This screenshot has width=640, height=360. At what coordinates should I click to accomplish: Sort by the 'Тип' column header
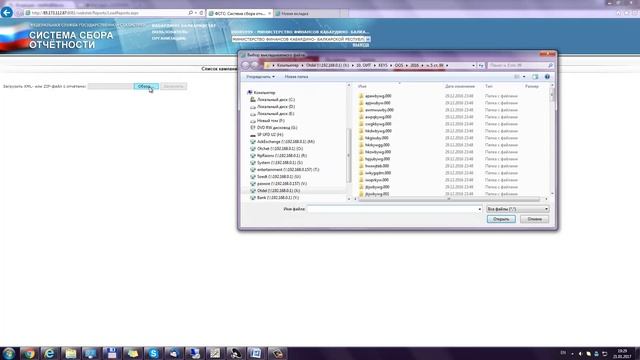489,87
